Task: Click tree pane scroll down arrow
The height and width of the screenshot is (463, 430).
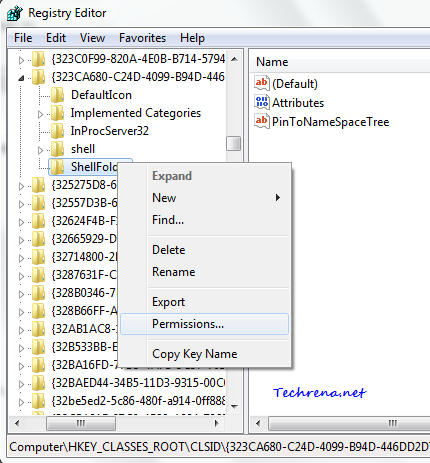Action: [x=234, y=406]
